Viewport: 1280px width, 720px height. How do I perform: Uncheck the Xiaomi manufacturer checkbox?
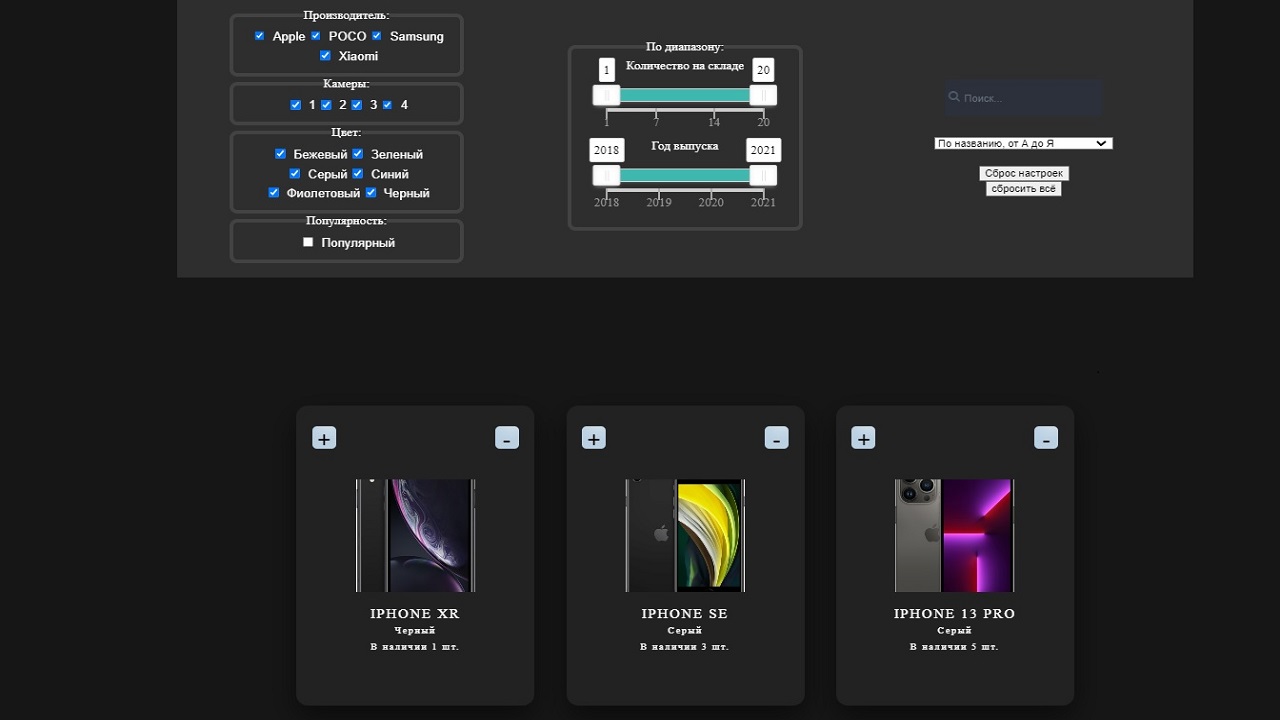coord(325,56)
